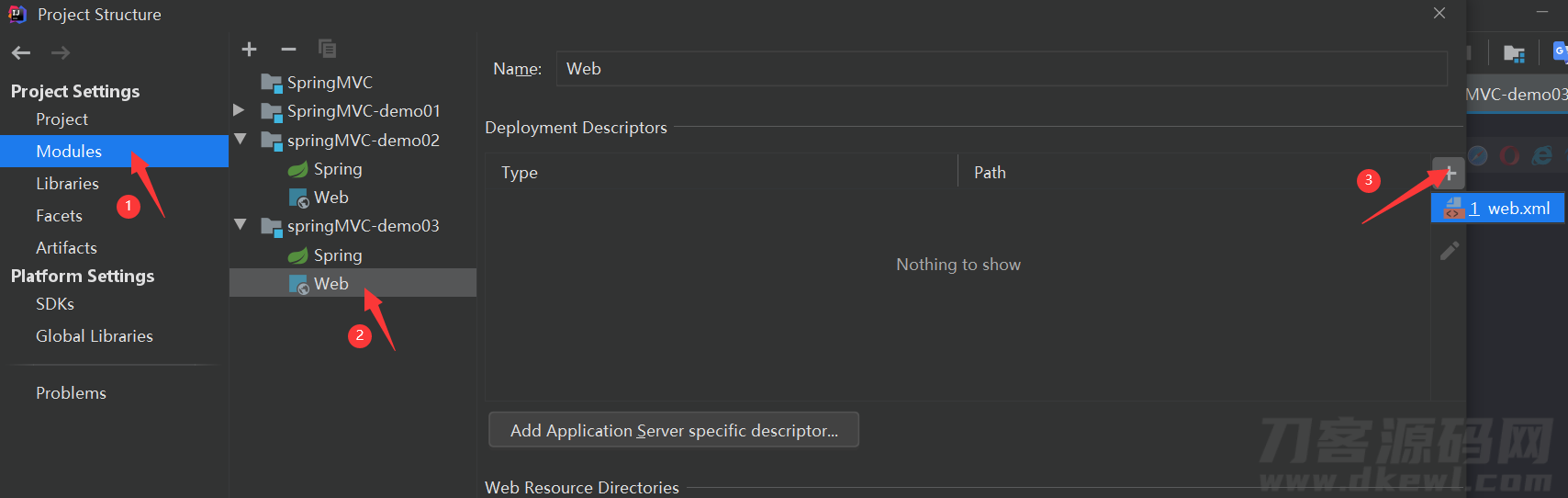1568x498 pixels.
Task: Open the Libraries settings section
Action: 67,184
